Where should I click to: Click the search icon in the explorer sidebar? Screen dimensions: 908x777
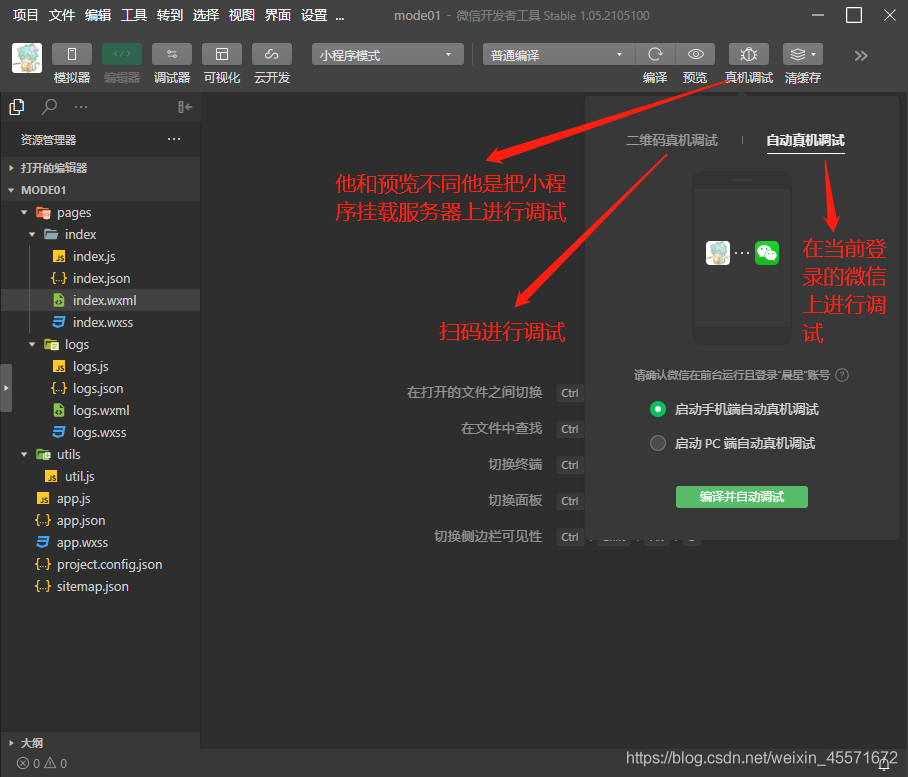pos(48,105)
